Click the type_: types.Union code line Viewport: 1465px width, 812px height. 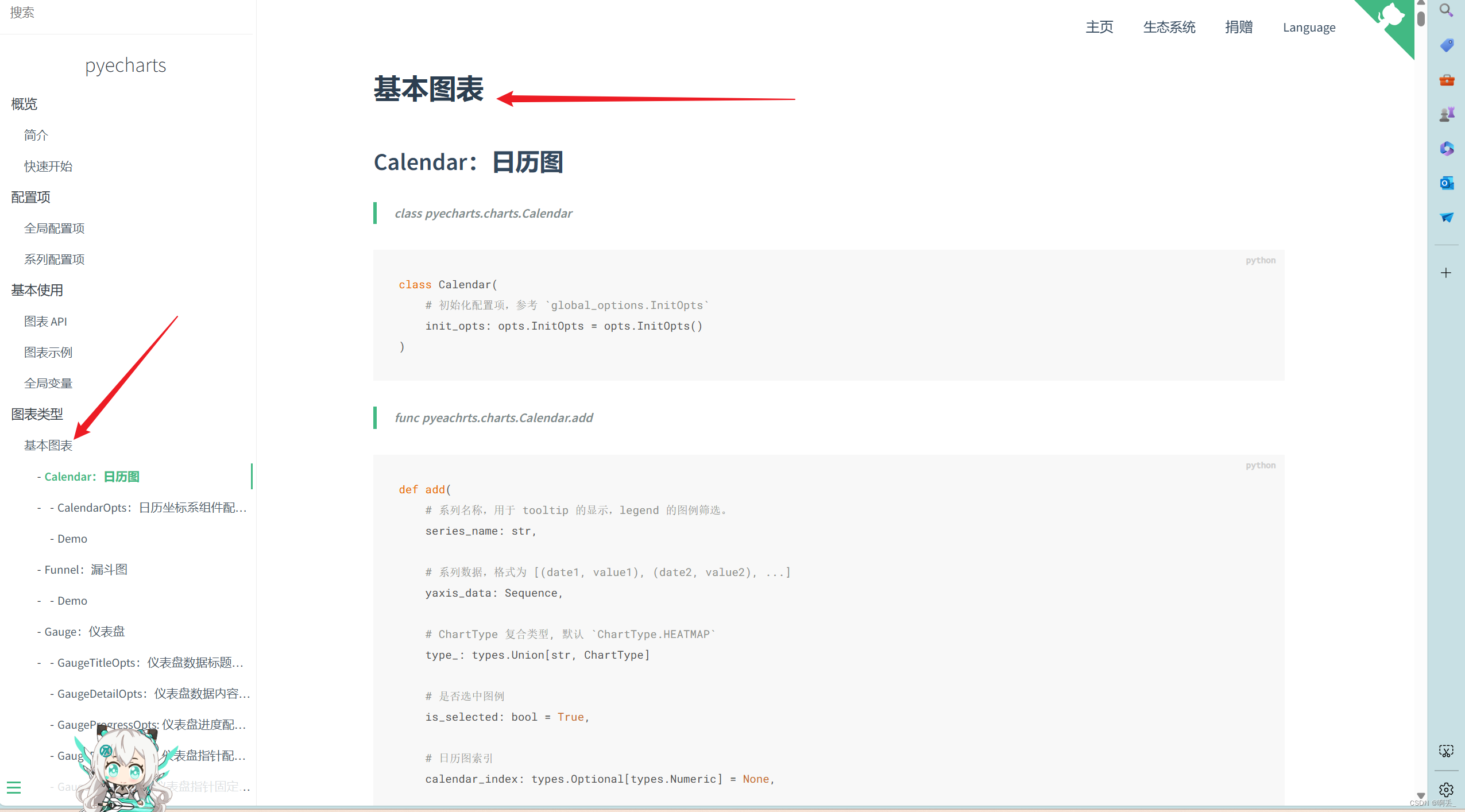538,655
